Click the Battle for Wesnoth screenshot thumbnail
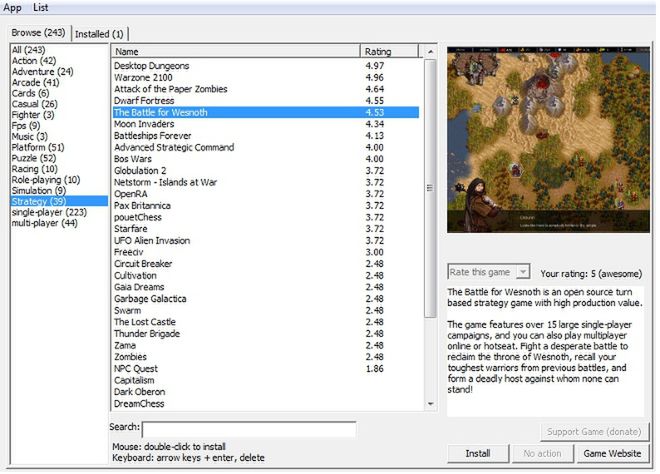The height and width of the screenshot is (474, 660). 548,140
